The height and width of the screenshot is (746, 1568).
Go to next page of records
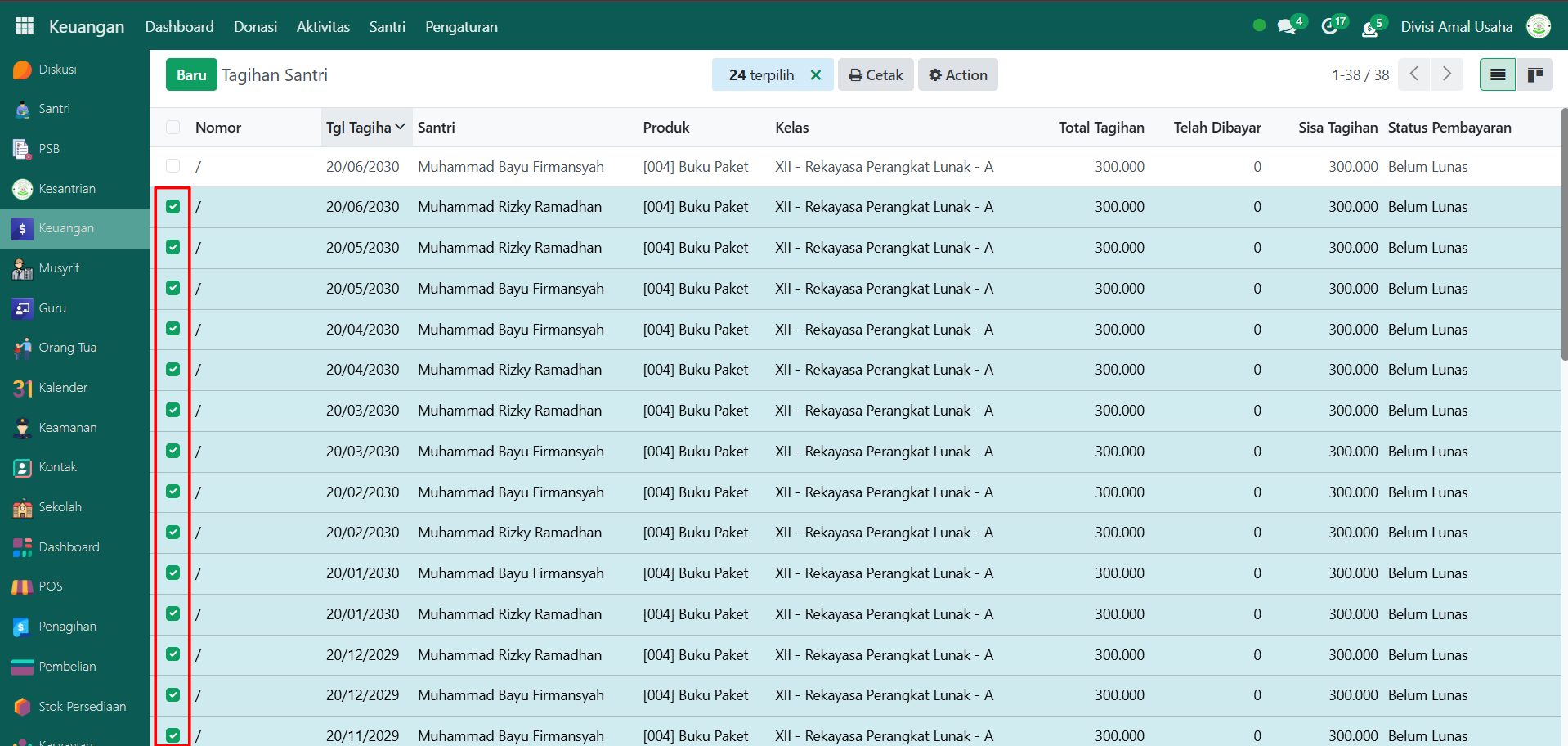(x=1446, y=74)
